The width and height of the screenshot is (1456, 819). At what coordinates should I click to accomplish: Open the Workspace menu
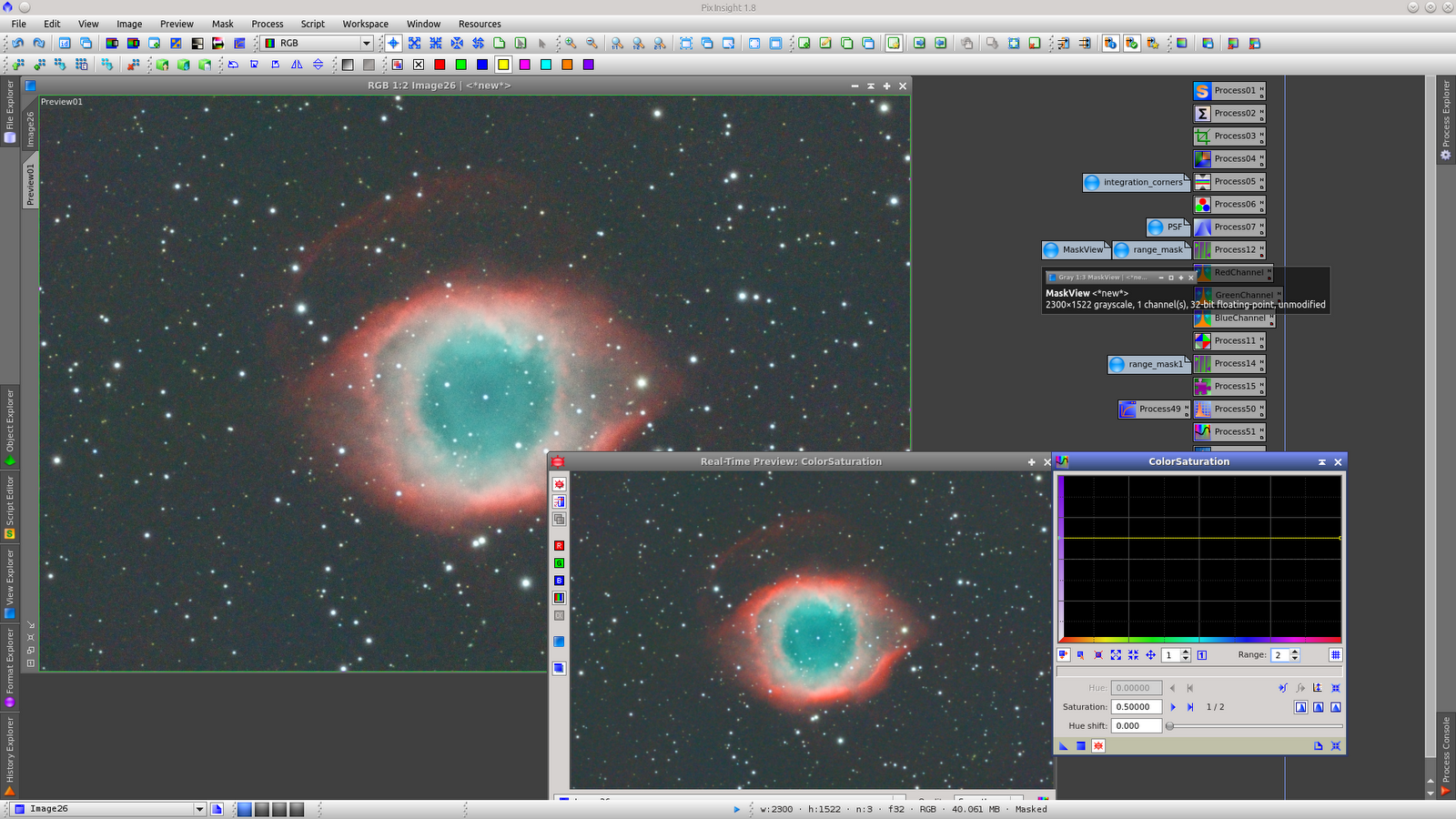click(x=366, y=24)
